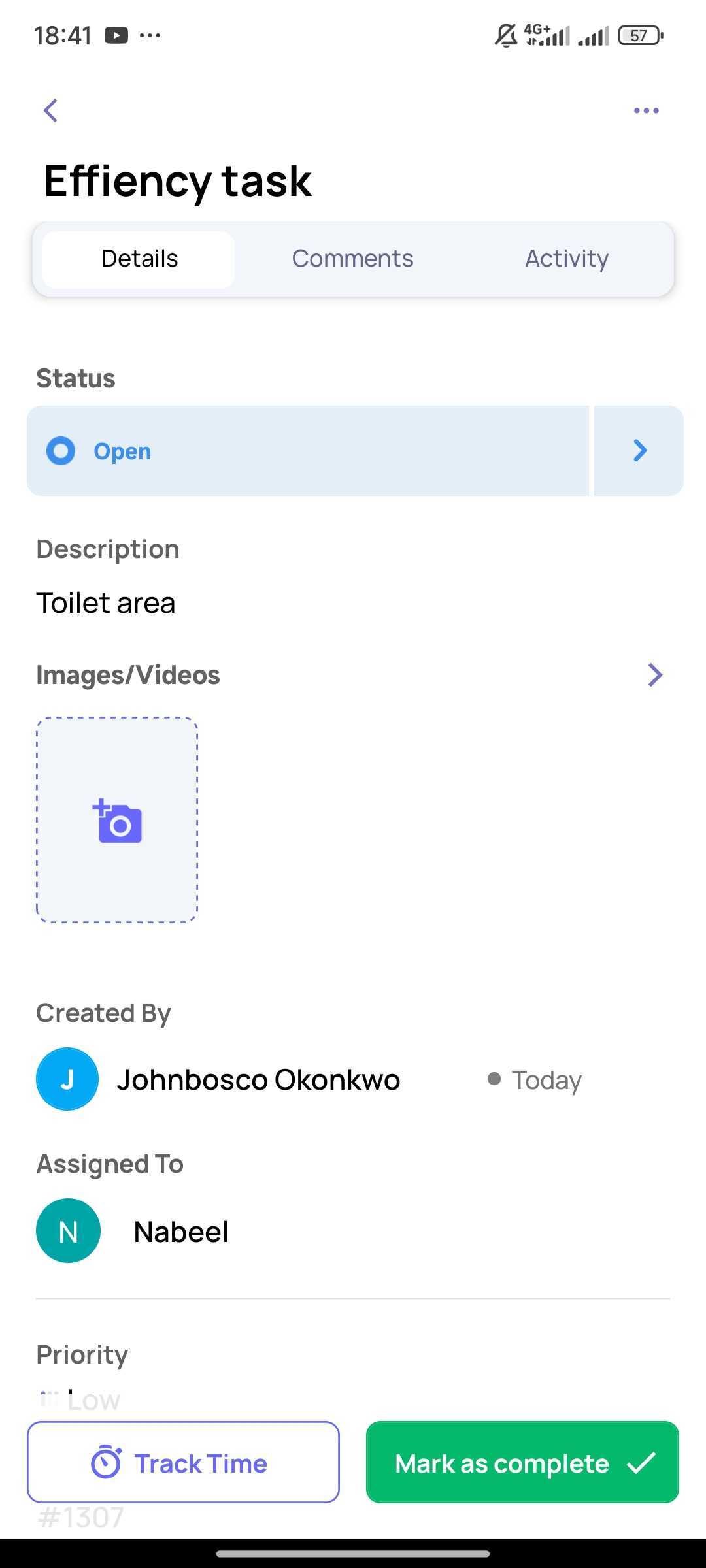Tap the 'Today' creation date
Screen dimensions: 706x1568
click(x=546, y=1080)
